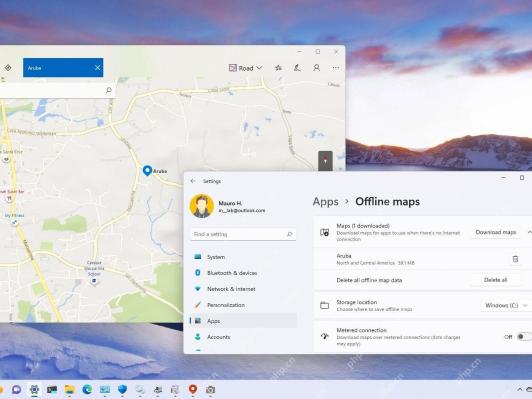Viewport: 532px width, 399px height.
Task: Open Directions icon in Maps window
Action: click(8, 68)
